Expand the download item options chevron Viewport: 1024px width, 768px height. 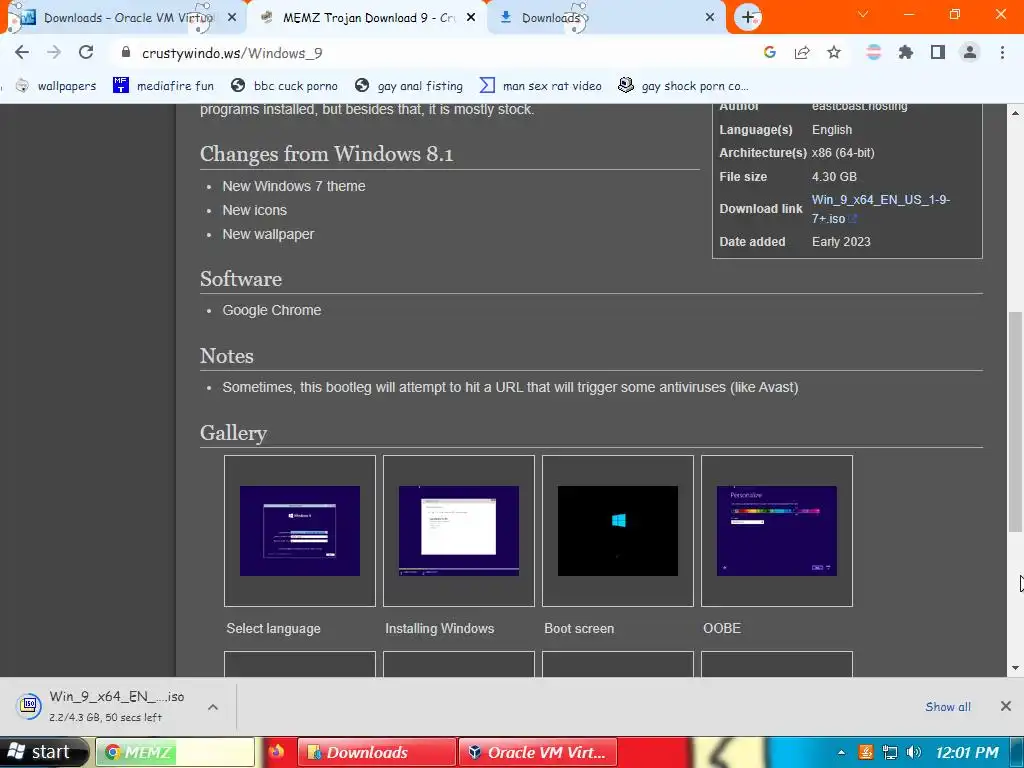(213, 707)
